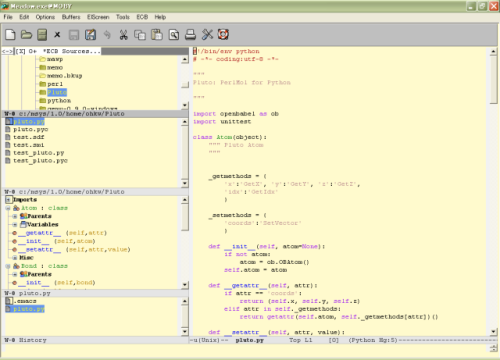
Task: Save buffer as using floppy with pencil icon
Action: coord(90,35)
